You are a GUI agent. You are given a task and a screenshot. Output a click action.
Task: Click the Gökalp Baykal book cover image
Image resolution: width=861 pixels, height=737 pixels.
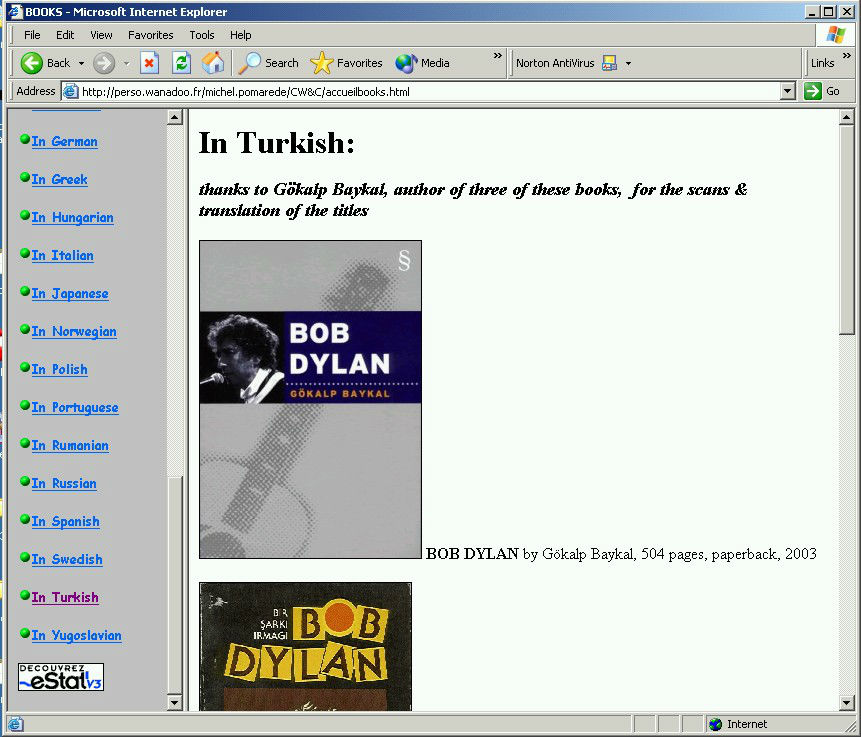point(310,399)
